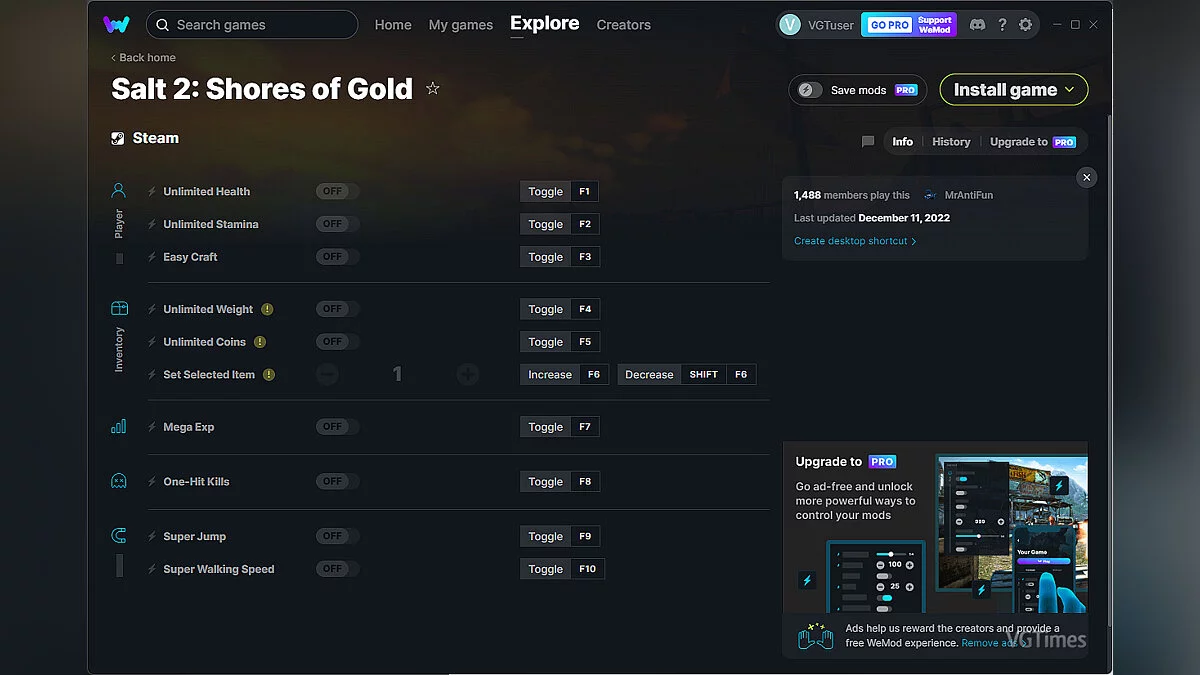Open the movement mods category icon
Image resolution: width=1200 pixels, height=675 pixels.
(118, 535)
